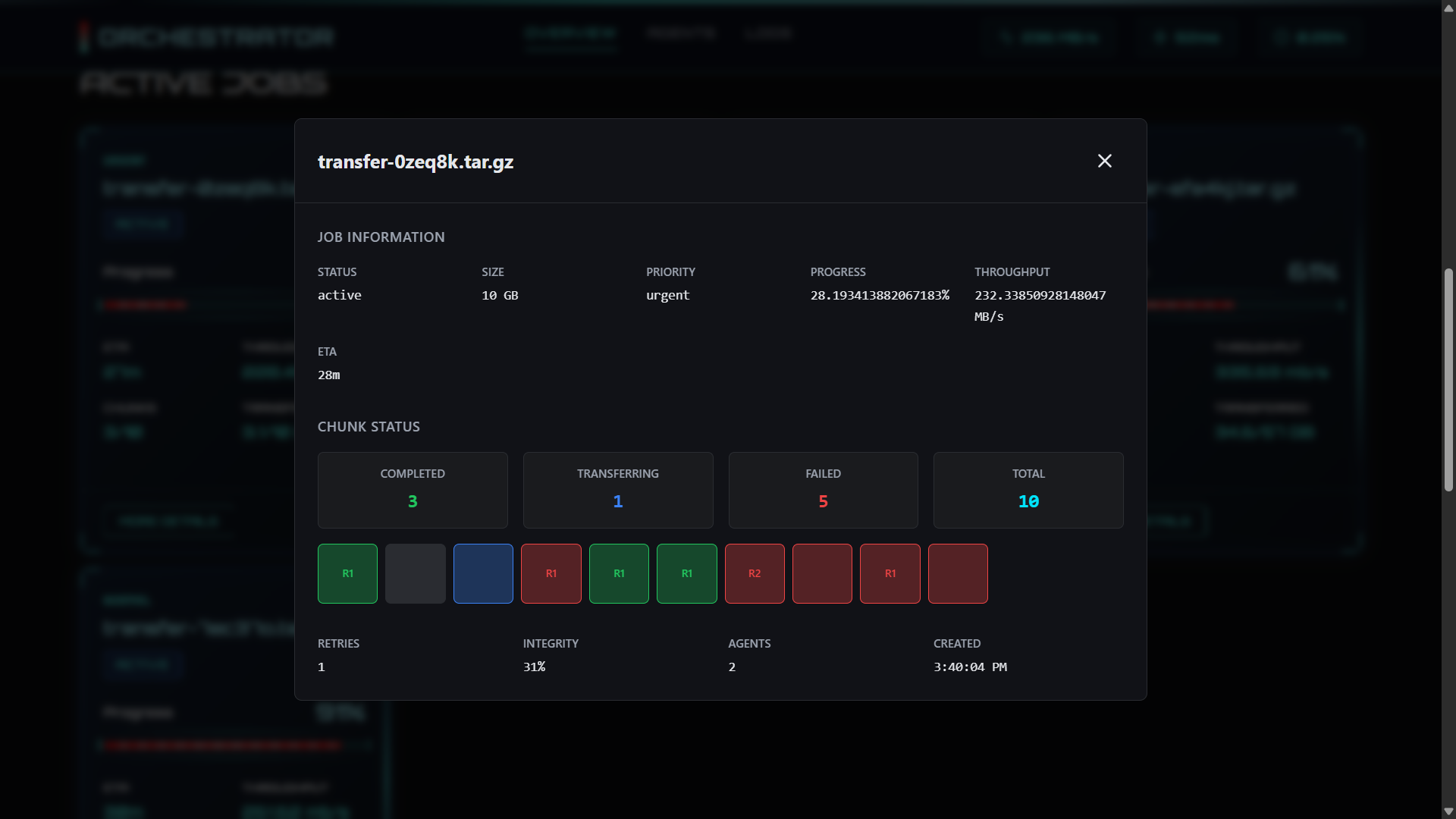Click the dialog title transfer-0zeq8k.tar.gz
Viewport: 1456px width, 819px height.
(x=416, y=162)
